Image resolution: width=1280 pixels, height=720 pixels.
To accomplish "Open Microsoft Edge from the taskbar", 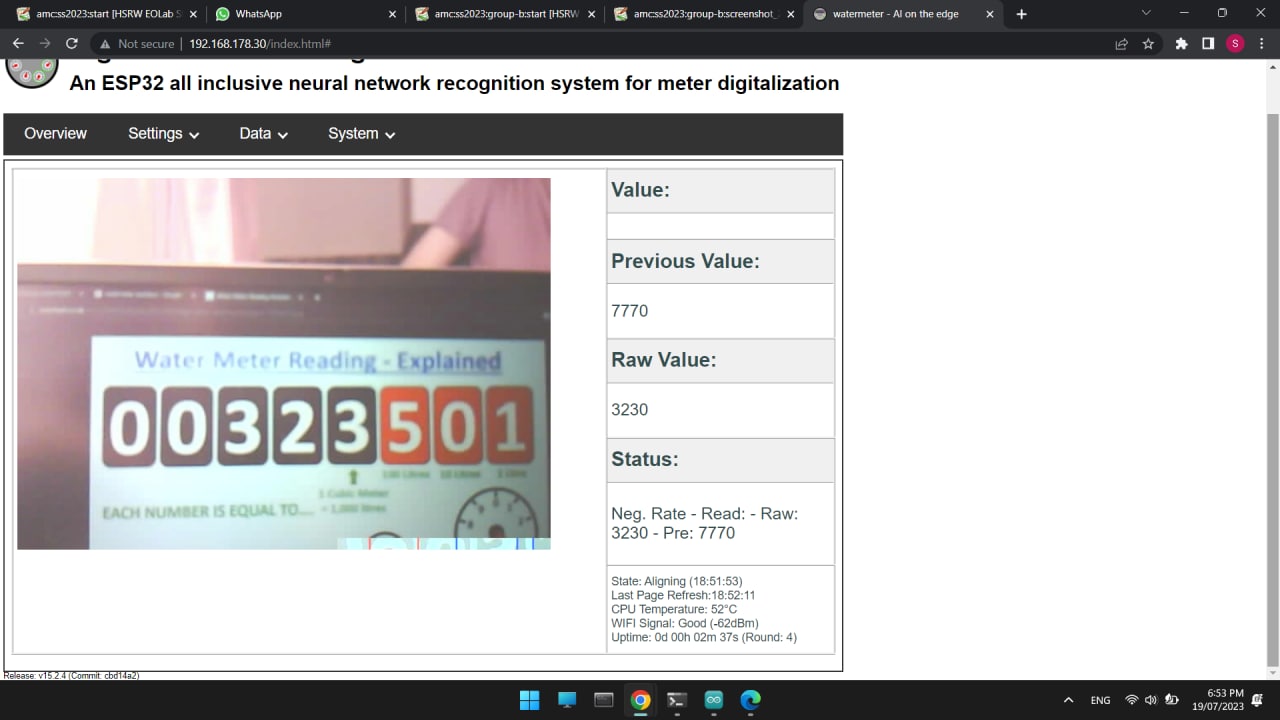I will click(750, 700).
